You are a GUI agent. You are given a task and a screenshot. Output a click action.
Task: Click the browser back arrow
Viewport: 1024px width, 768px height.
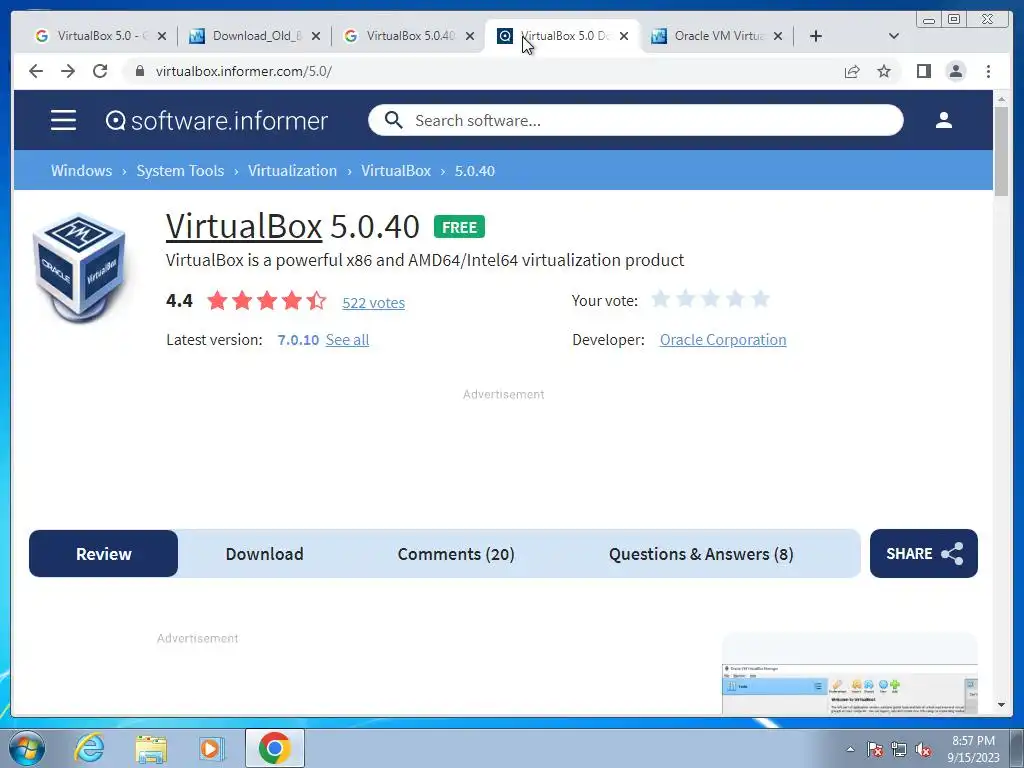pos(36,71)
